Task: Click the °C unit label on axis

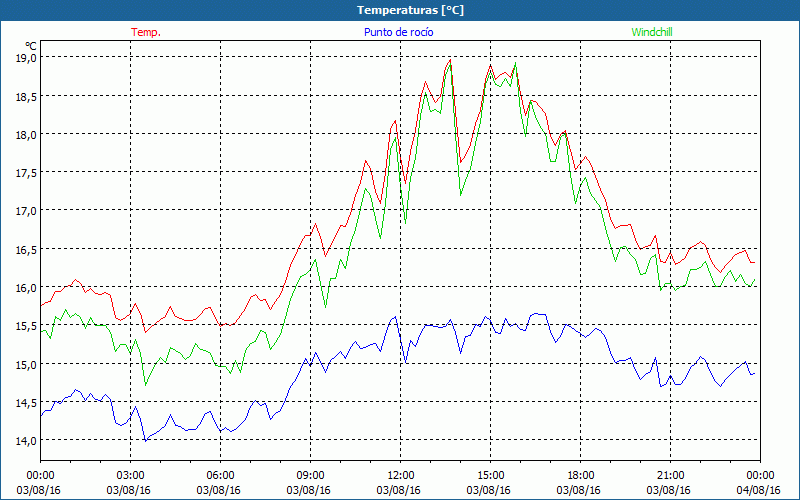Action: (x=31, y=46)
